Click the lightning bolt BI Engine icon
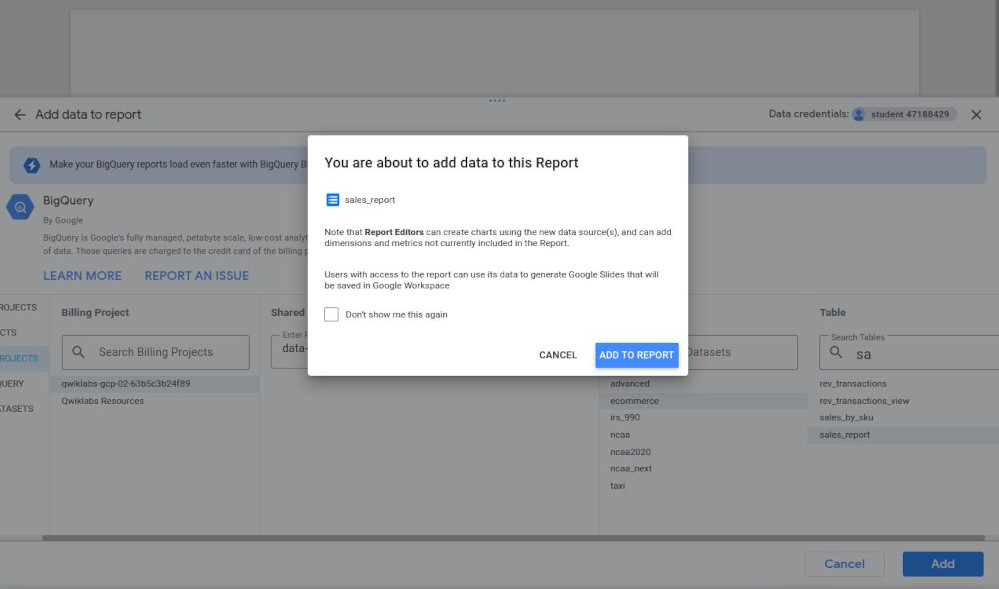Screen dimensions: 999x589 point(32,165)
